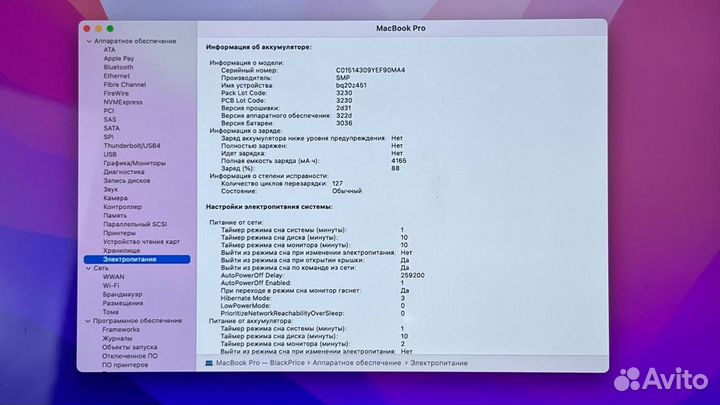720x405 pixels.
Task: Open Запись дисков entry
Action: pyautogui.click(x=126, y=180)
